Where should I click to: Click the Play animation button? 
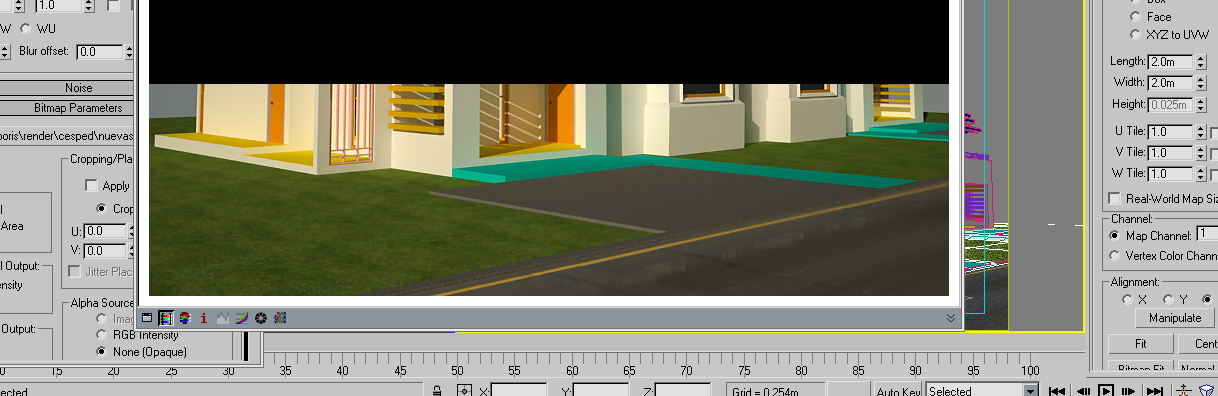pos(1106,391)
